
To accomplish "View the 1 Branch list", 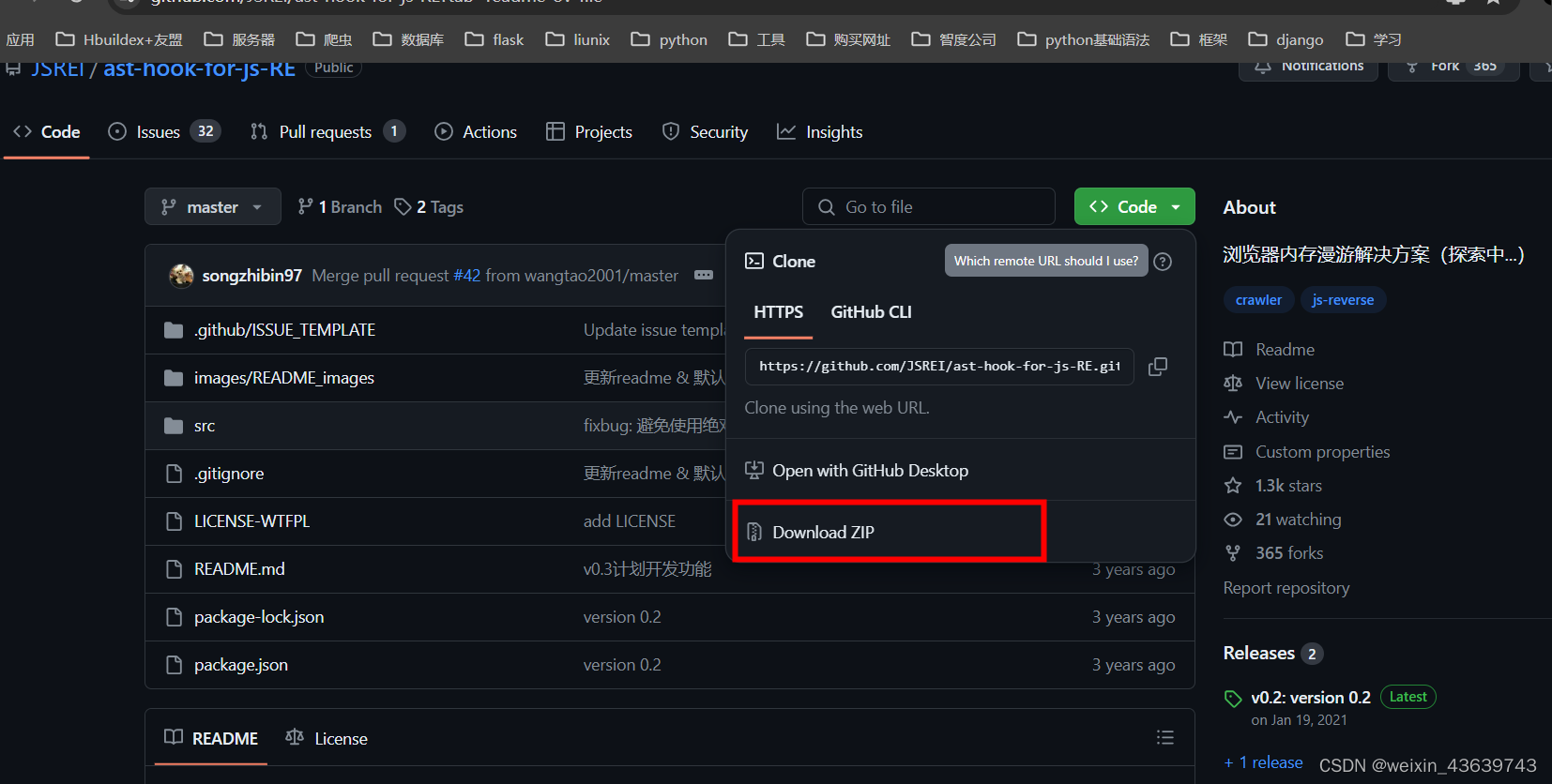I will click(x=340, y=206).
